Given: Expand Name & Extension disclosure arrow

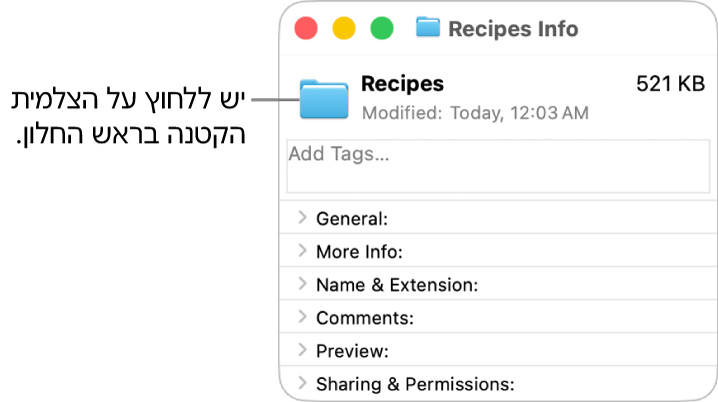Looking at the screenshot, I should (x=302, y=284).
